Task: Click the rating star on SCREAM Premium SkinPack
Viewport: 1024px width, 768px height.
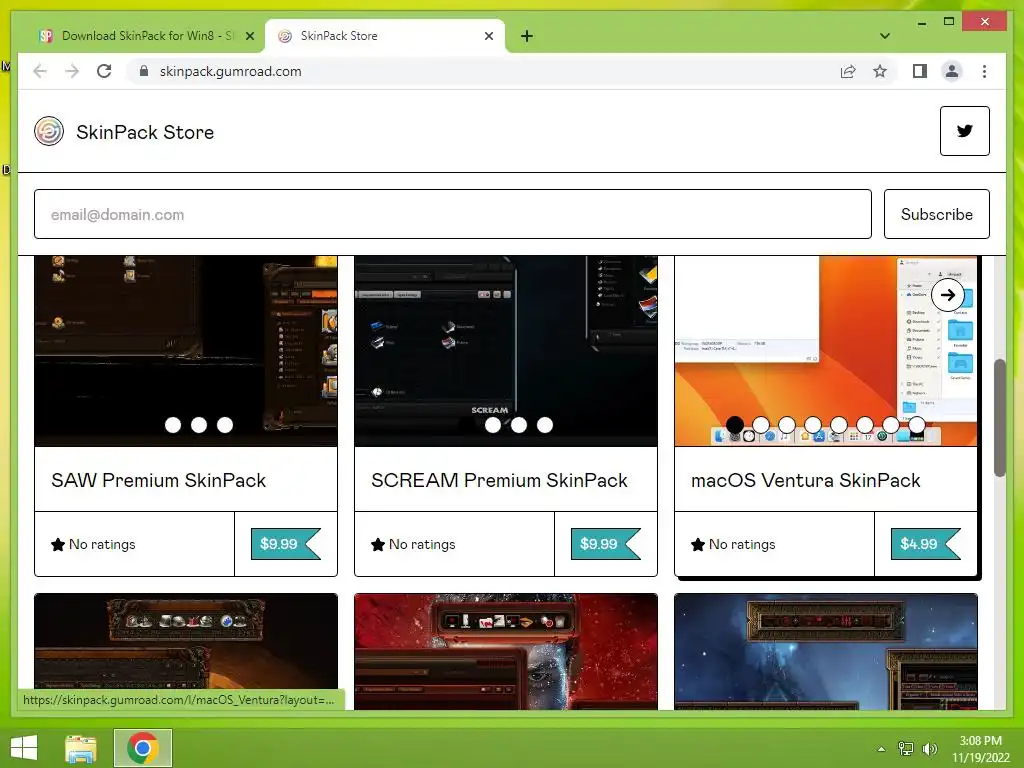Action: coord(377,544)
